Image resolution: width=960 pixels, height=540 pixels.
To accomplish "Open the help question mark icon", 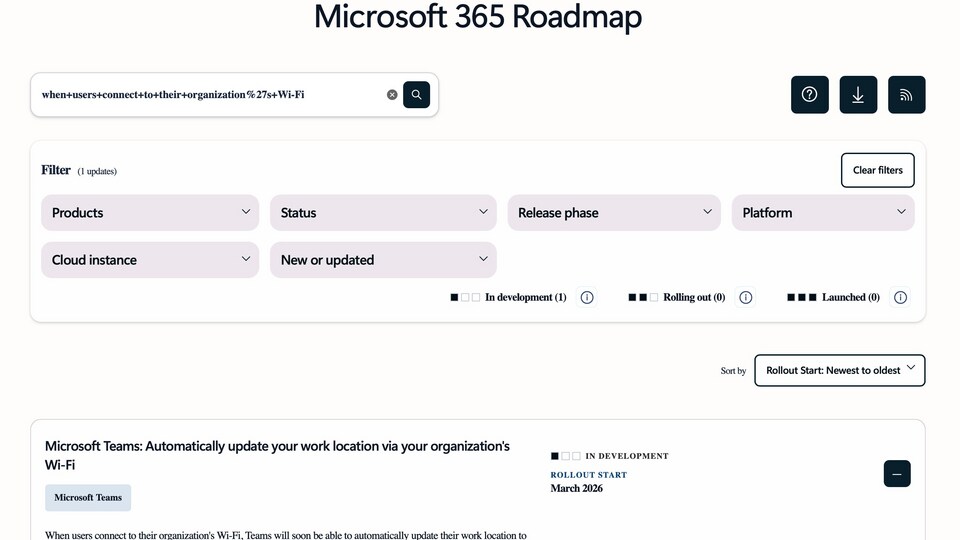I will [x=809, y=94].
